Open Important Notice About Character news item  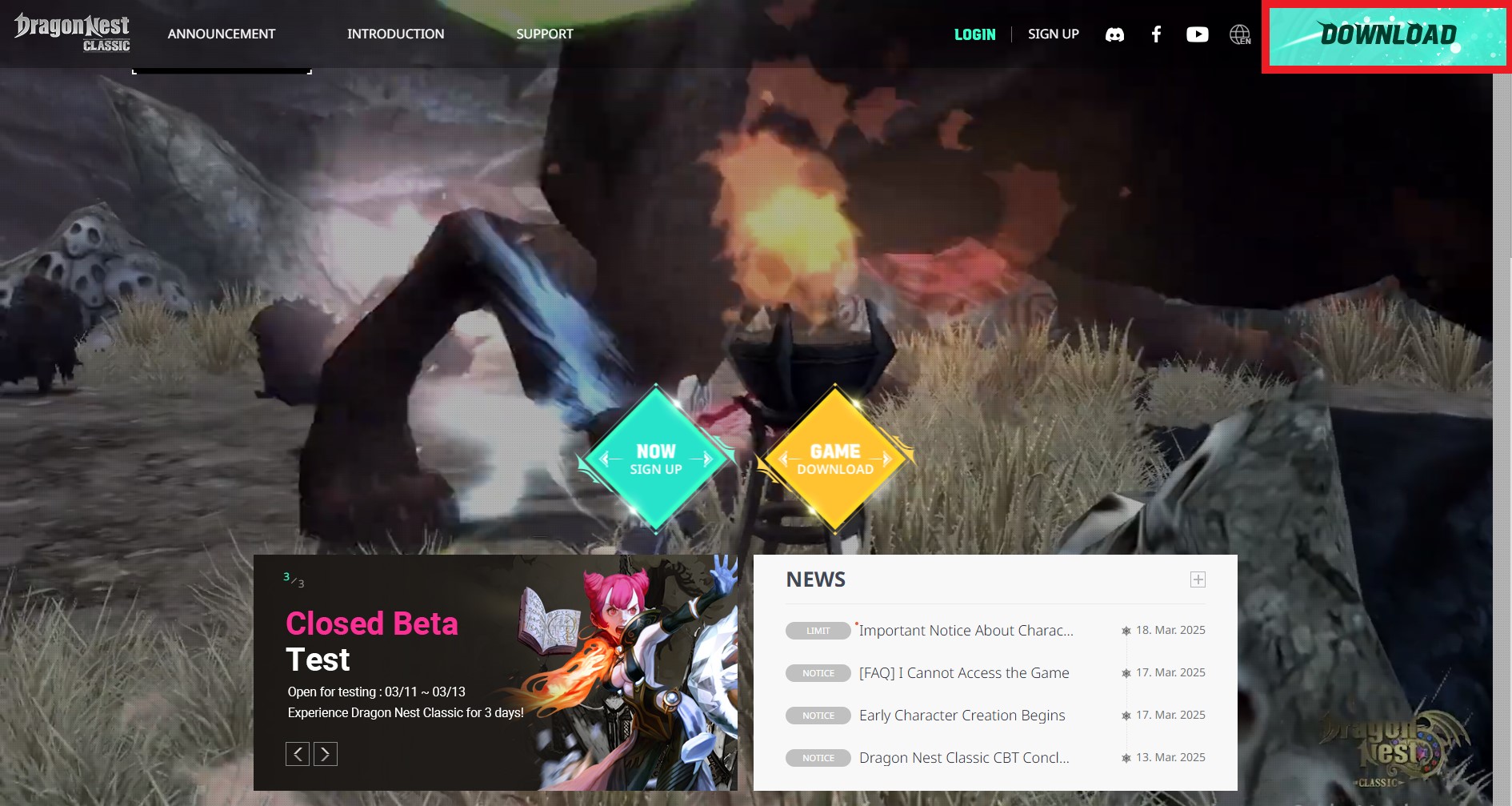(x=966, y=631)
